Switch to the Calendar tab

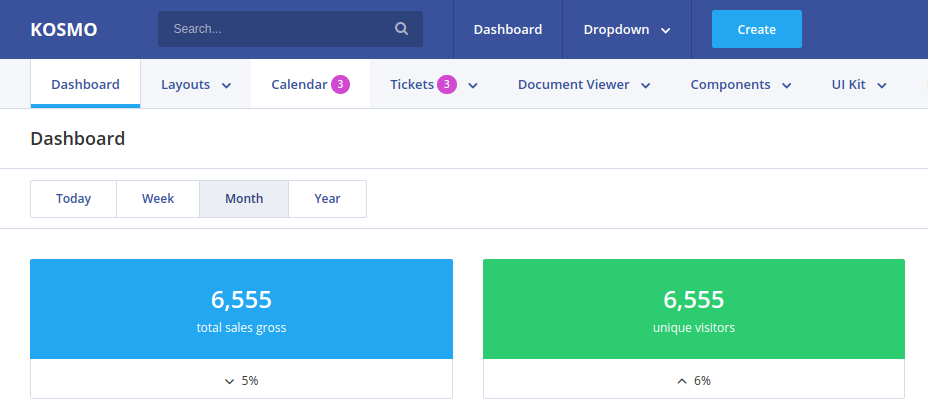[299, 85]
